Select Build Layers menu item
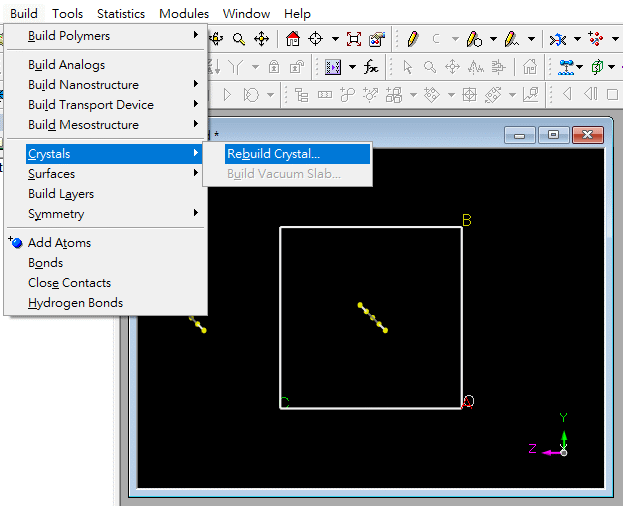623x506 pixels. (61, 194)
